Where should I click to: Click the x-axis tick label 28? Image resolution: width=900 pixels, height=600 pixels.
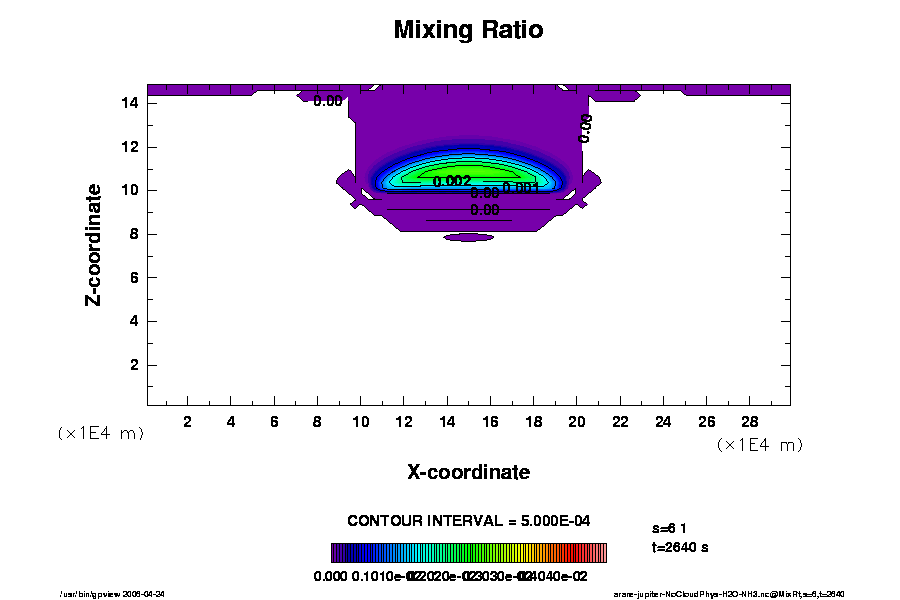749,422
